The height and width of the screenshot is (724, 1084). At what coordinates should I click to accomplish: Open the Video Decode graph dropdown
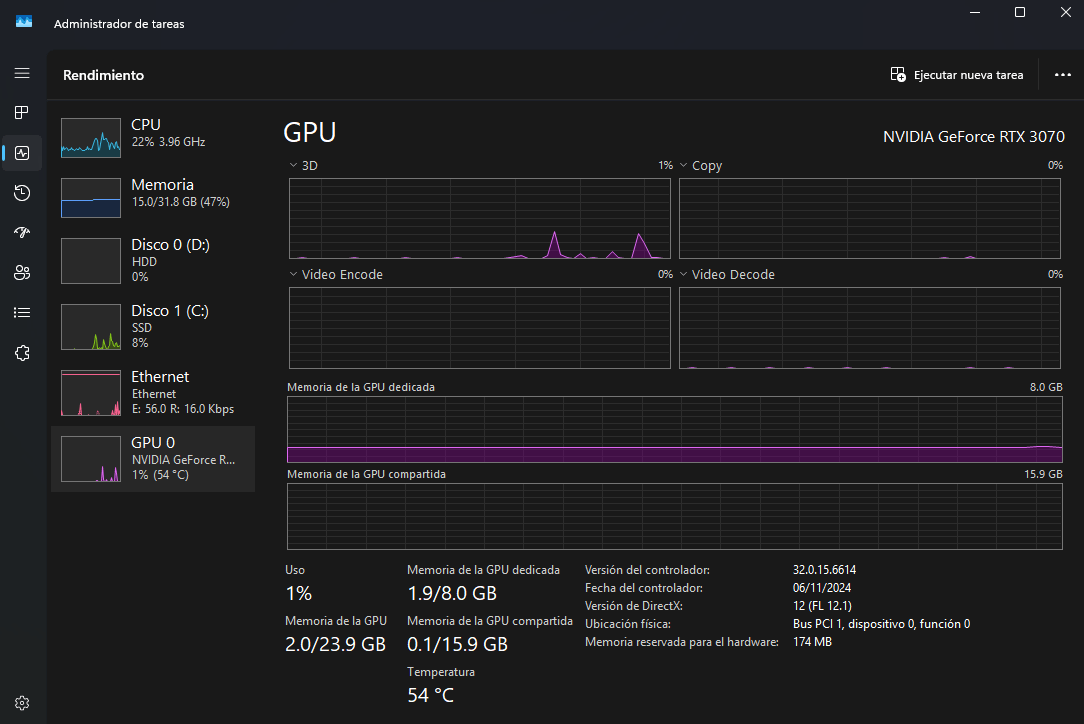coord(684,275)
